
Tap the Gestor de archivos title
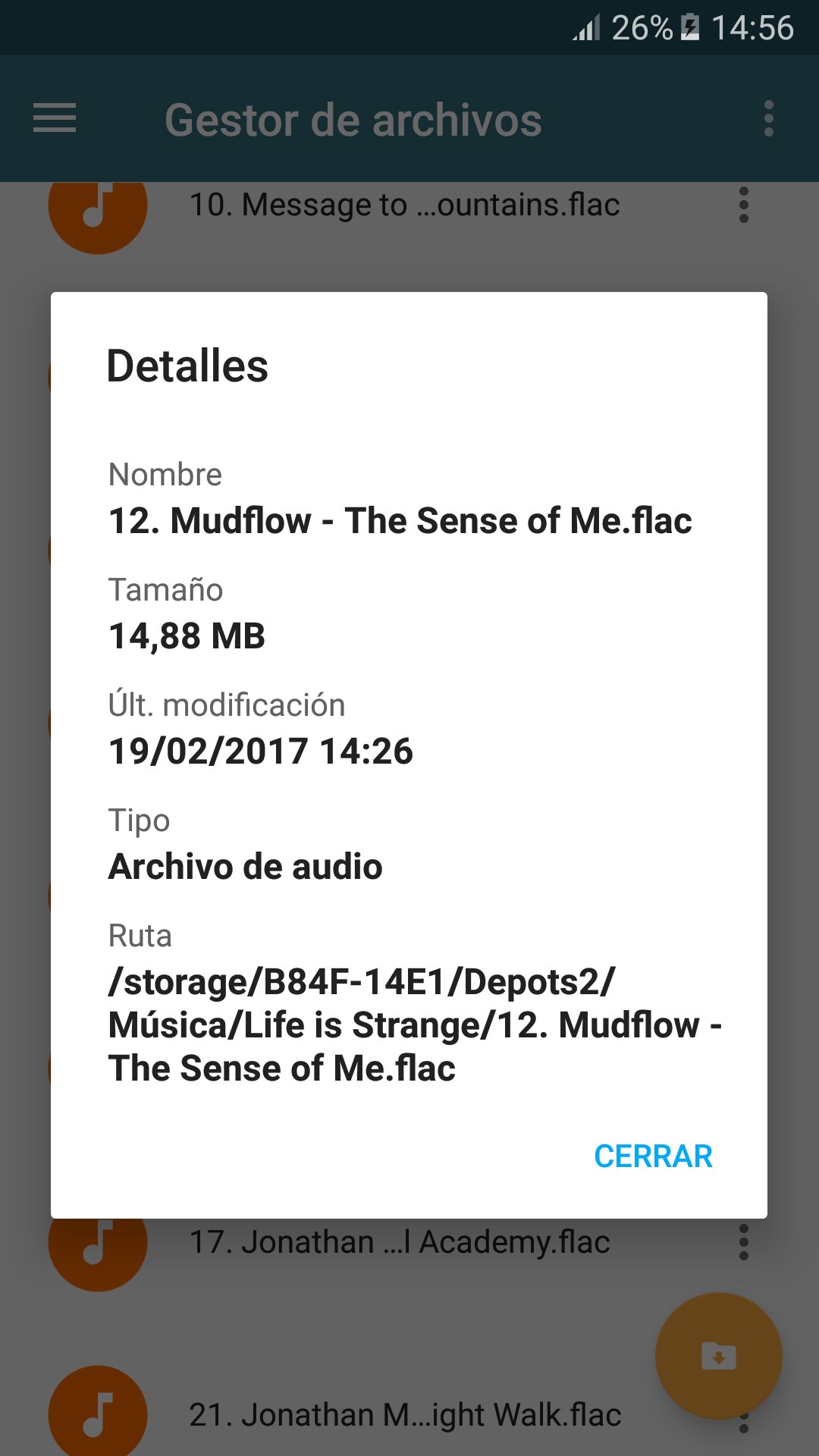[353, 120]
